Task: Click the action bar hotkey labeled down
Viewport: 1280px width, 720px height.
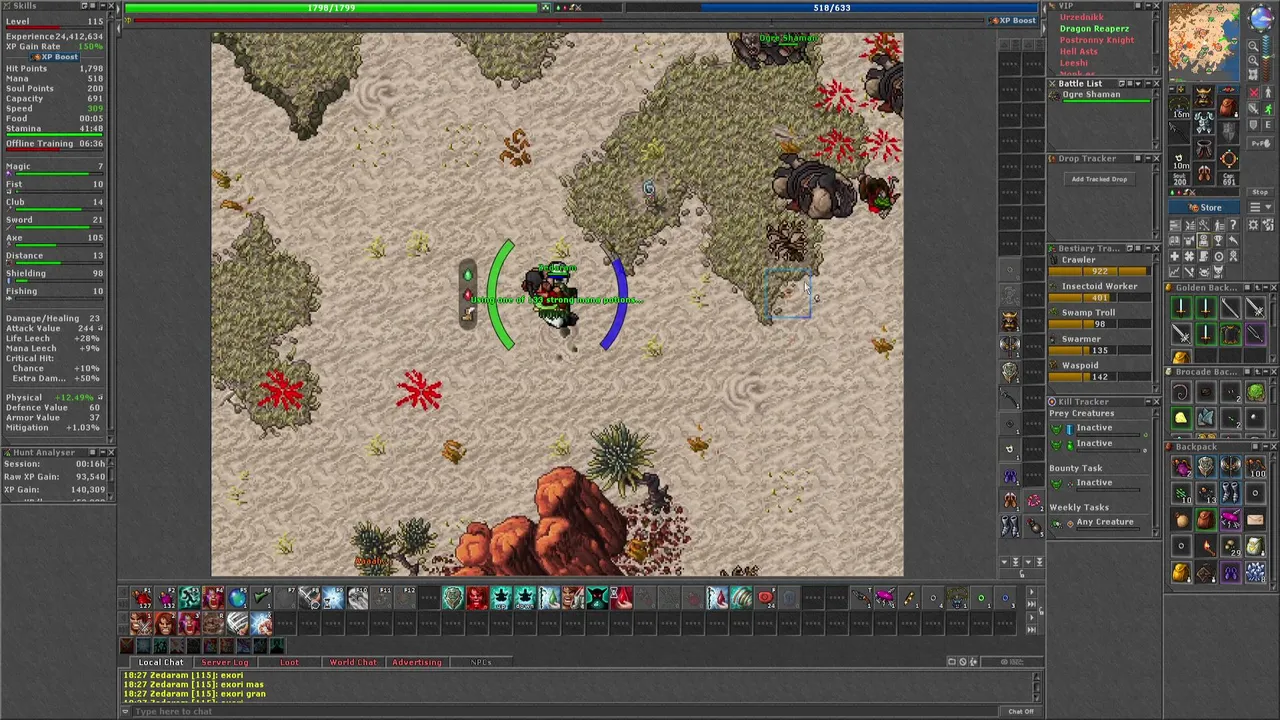Action: tap(525, 598)
